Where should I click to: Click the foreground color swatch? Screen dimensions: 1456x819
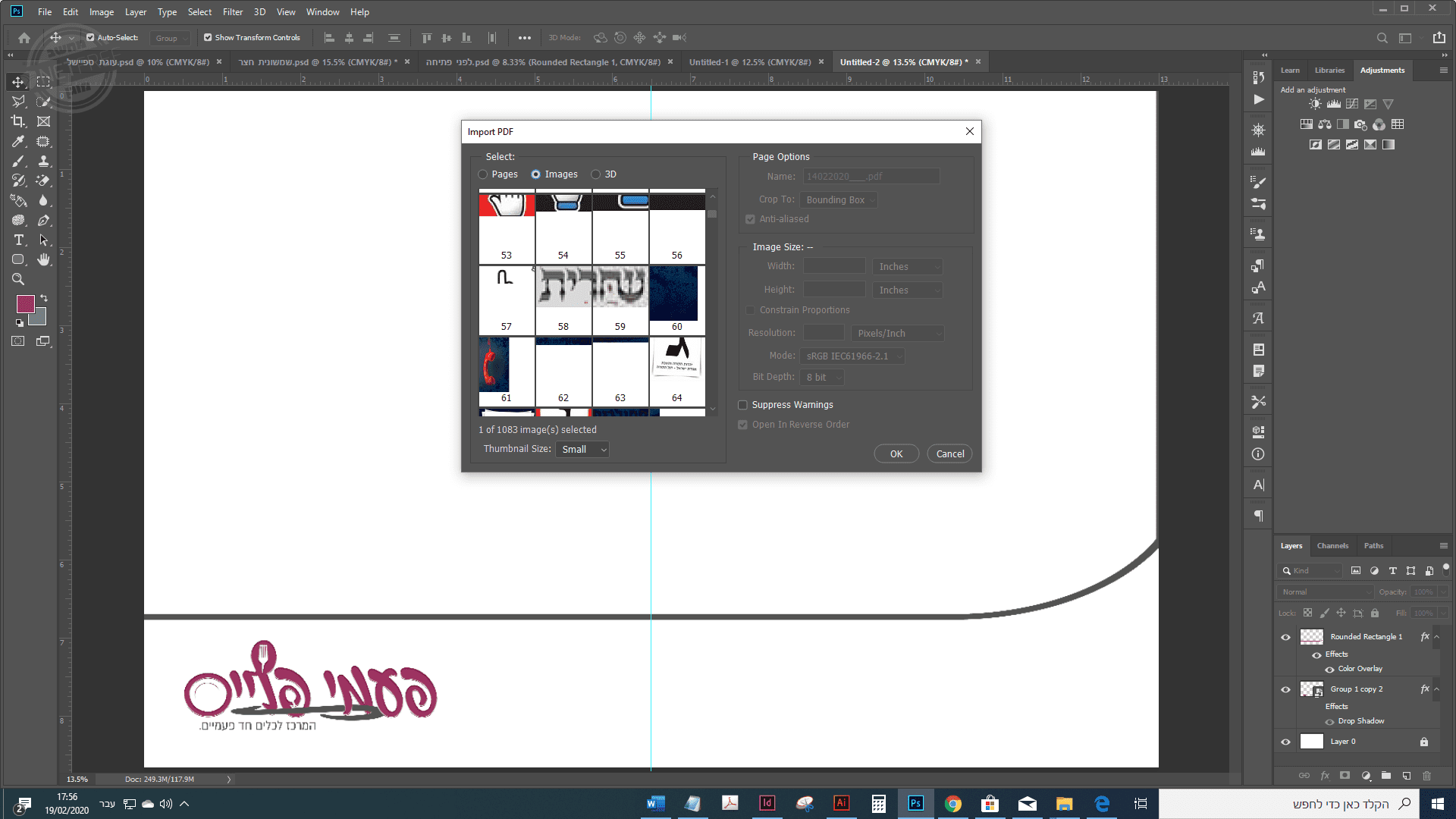pyautogui.click(x=25, y=304)
